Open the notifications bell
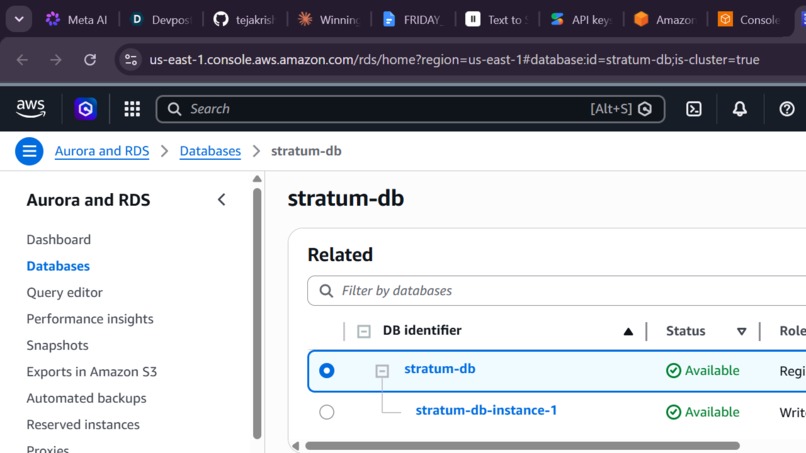This screenshot has width=806, height=453. [x=740, y=109]
